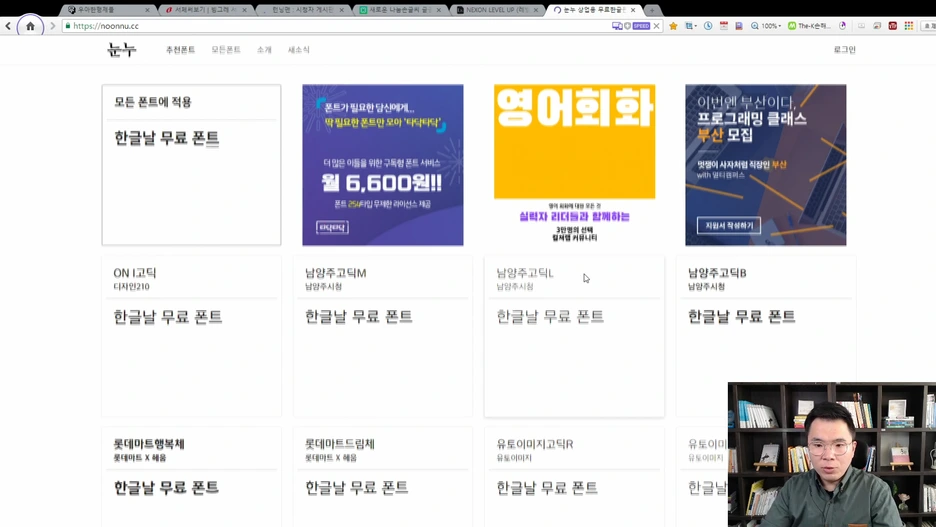Close the NEXON LEVEL UP tab
Viewport: 936px width, 527px height.
click(x=536, y=10)
